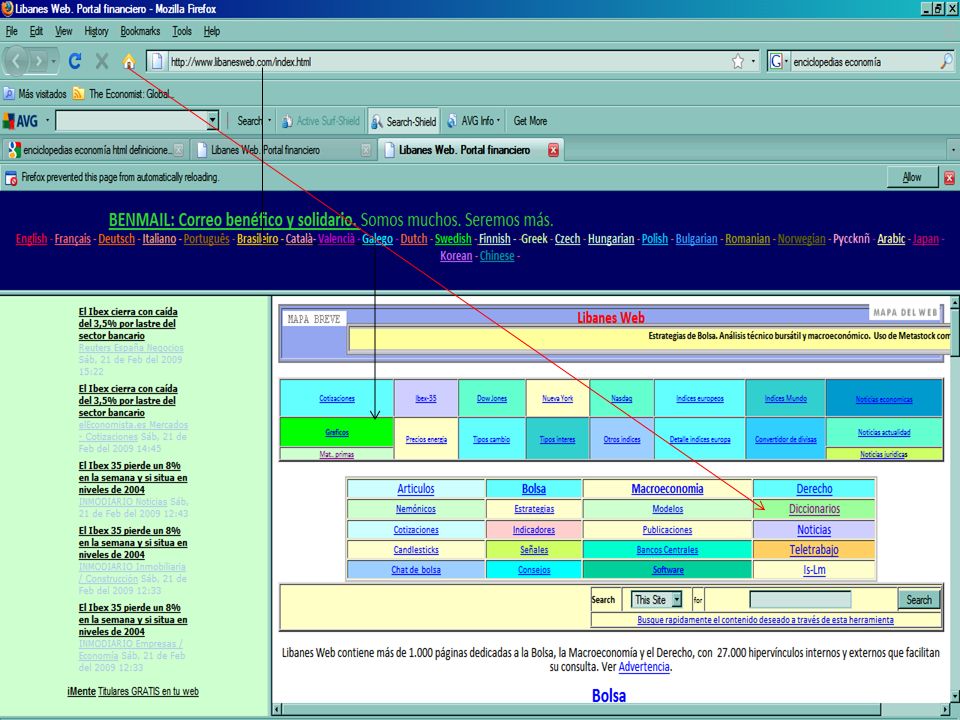960x720 pixels.
Task: Open the Ibex-35 link
Action: tap(426, 399)
